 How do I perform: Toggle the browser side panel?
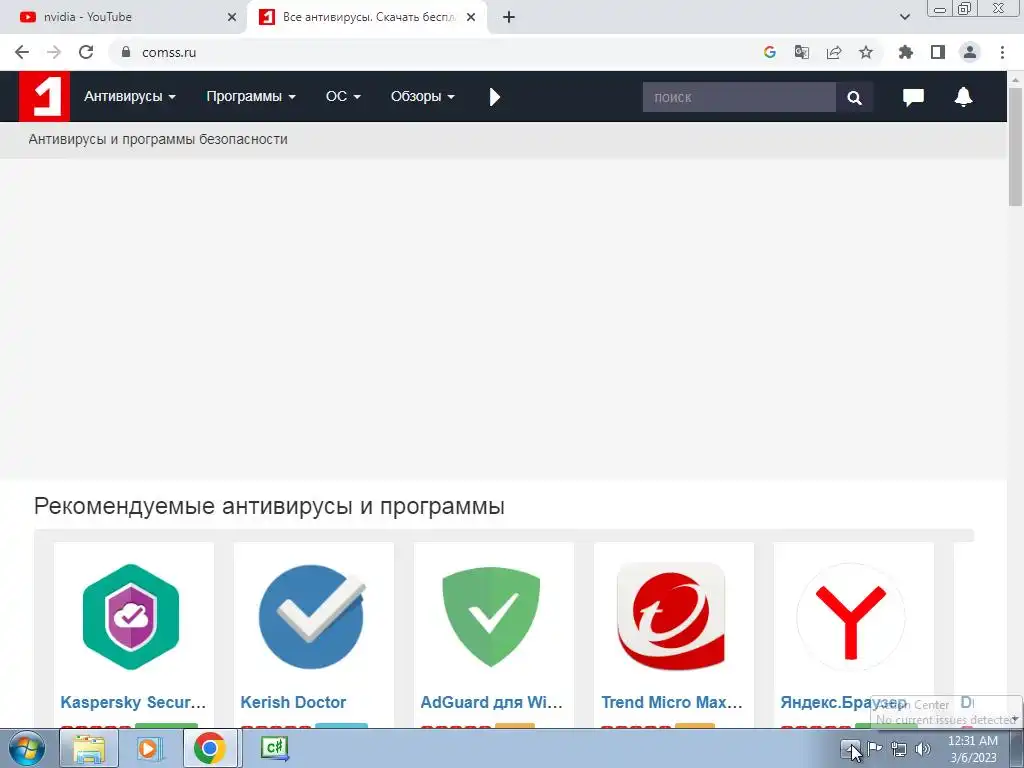(x=938, y=52)
